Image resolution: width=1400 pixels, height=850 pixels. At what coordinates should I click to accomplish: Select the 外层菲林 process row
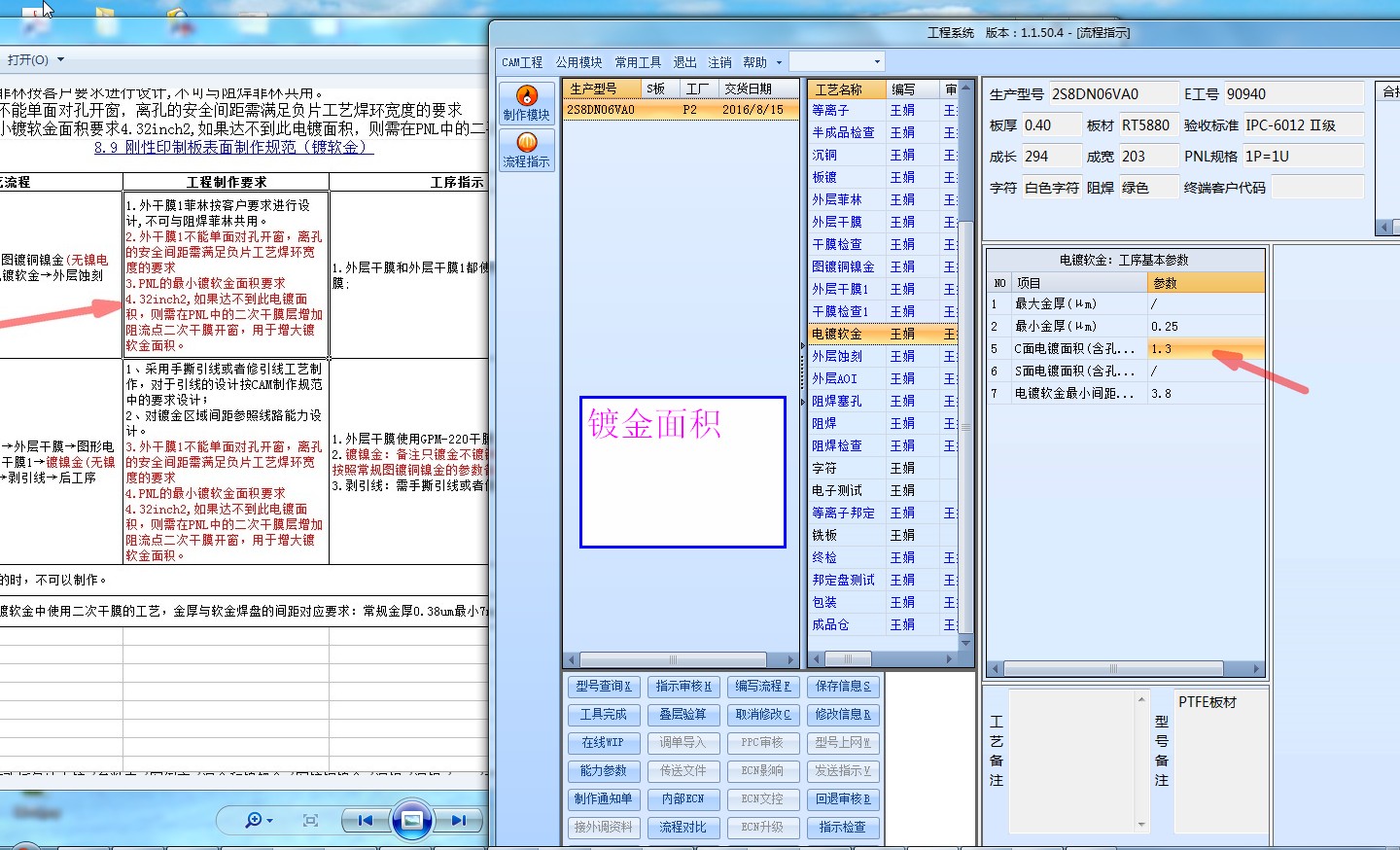coord(883,199)
